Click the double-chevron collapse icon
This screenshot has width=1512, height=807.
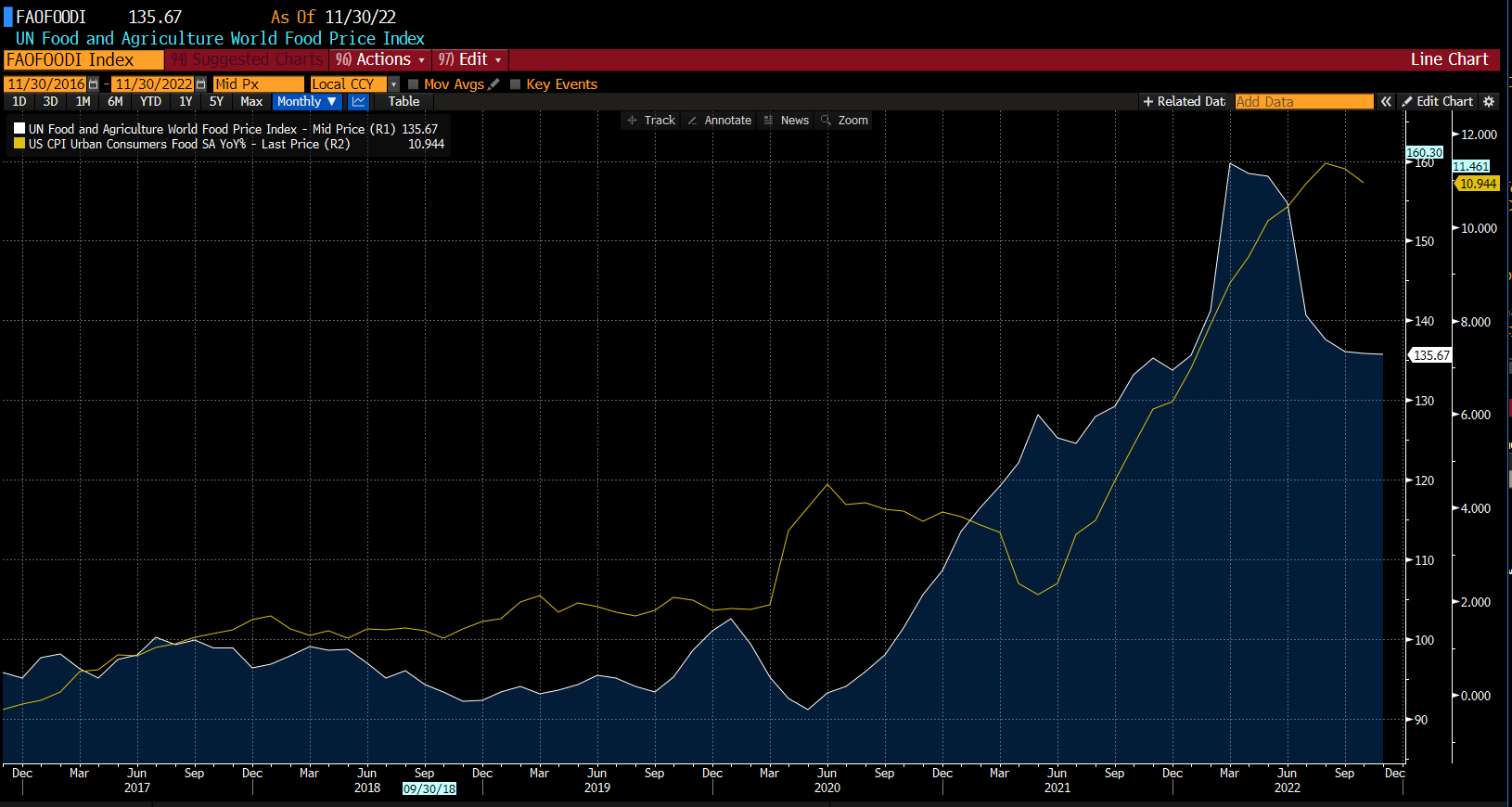(1386, 102)
